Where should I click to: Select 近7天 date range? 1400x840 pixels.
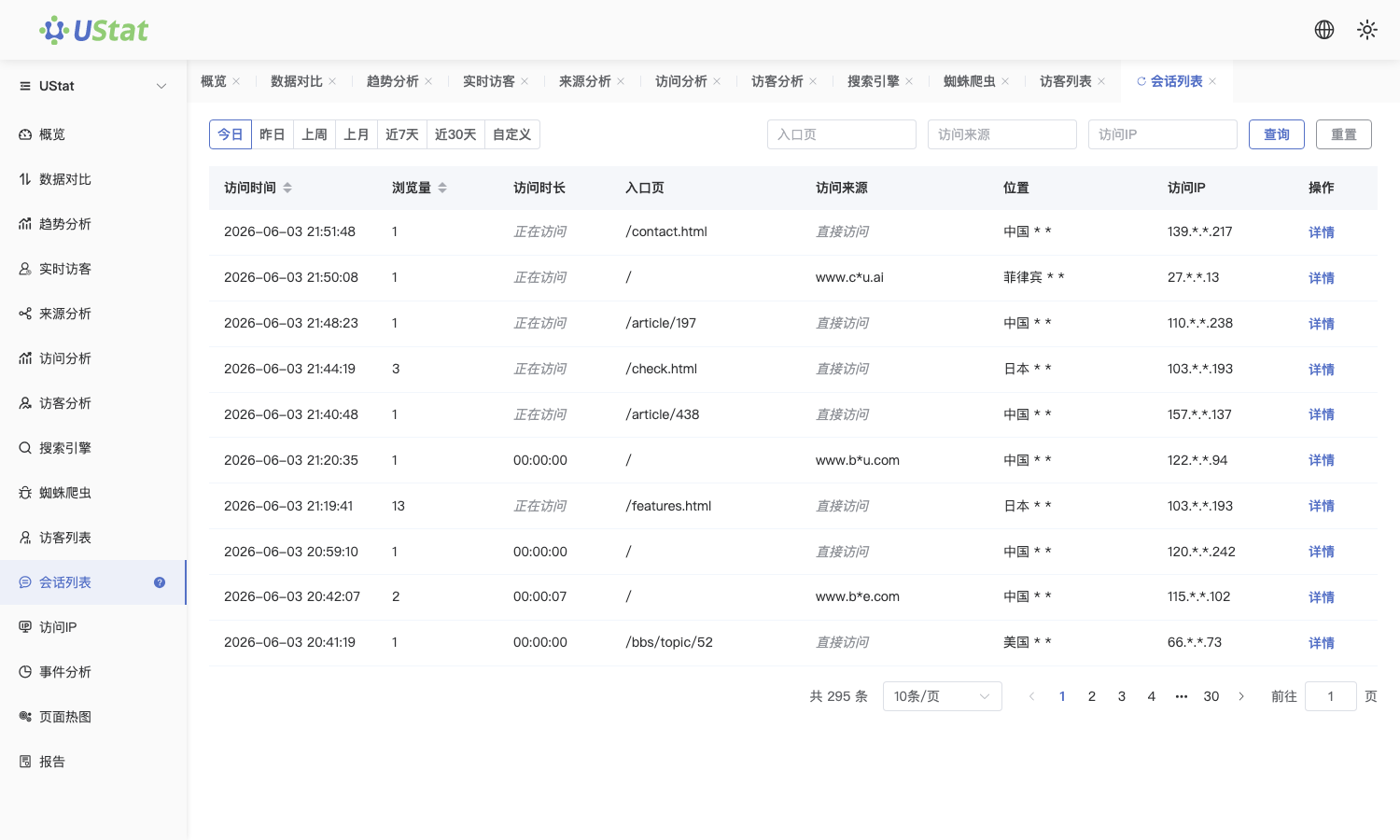pyautogui.click(x=402, y=134)
